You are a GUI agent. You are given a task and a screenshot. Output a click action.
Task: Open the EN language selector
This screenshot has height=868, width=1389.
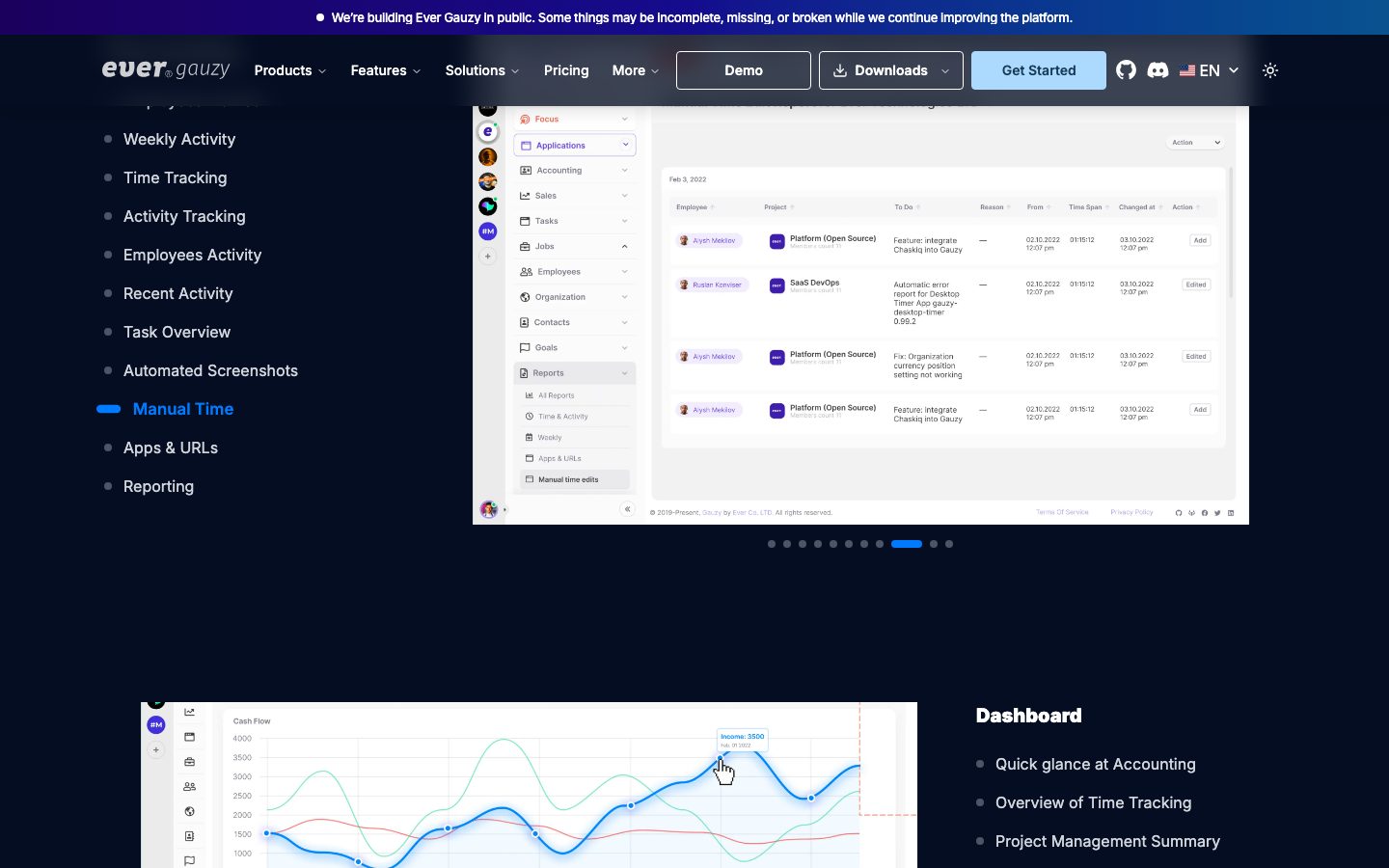coord(1210,70)
